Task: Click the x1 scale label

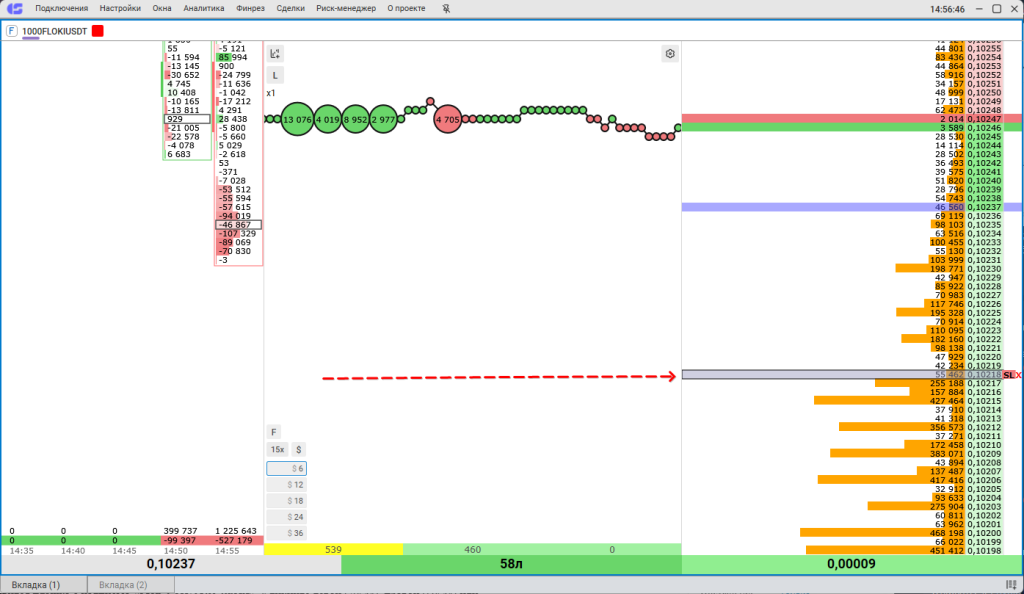Action: [x=271, y=93]
